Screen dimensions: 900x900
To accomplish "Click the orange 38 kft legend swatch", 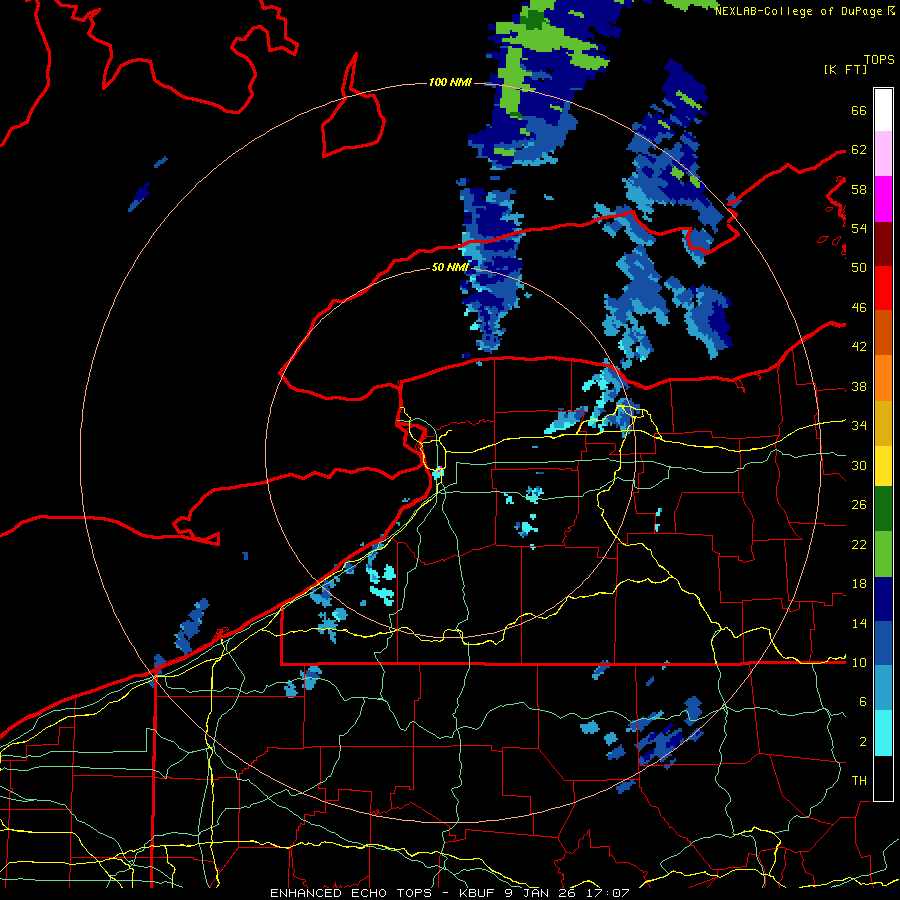I will click(x=883, y=378).
